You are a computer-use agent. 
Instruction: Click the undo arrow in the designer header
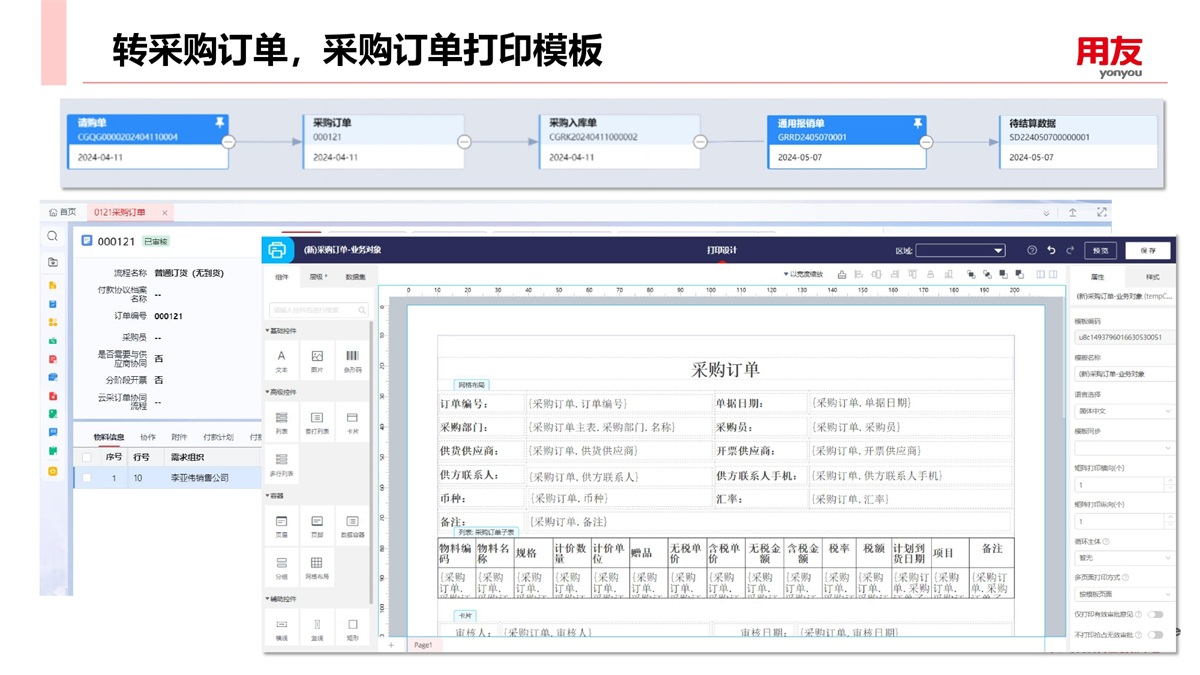pyautogui.click(x=1051, y=250)
